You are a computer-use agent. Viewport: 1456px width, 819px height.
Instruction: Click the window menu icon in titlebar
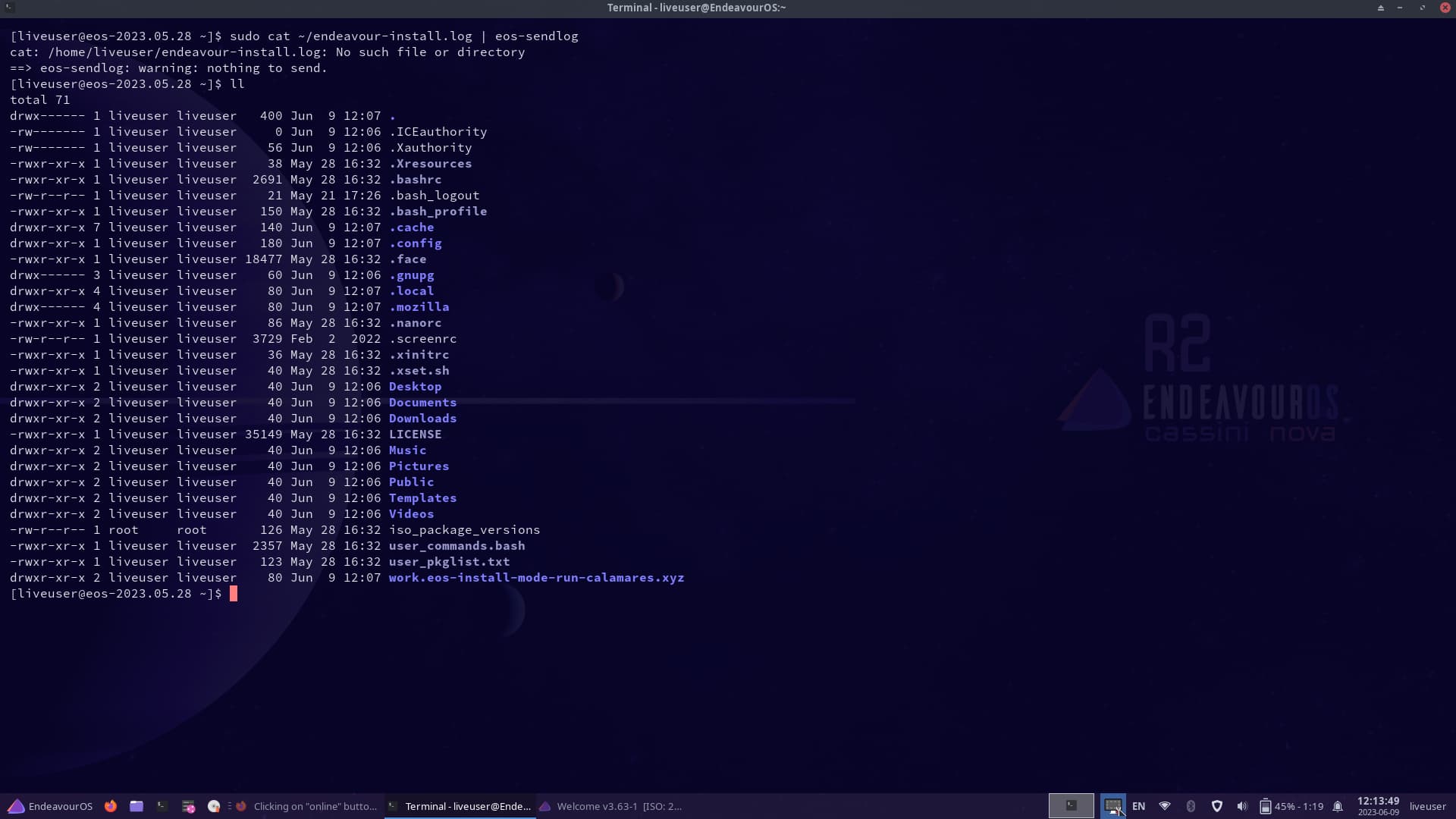pos(9,8)
